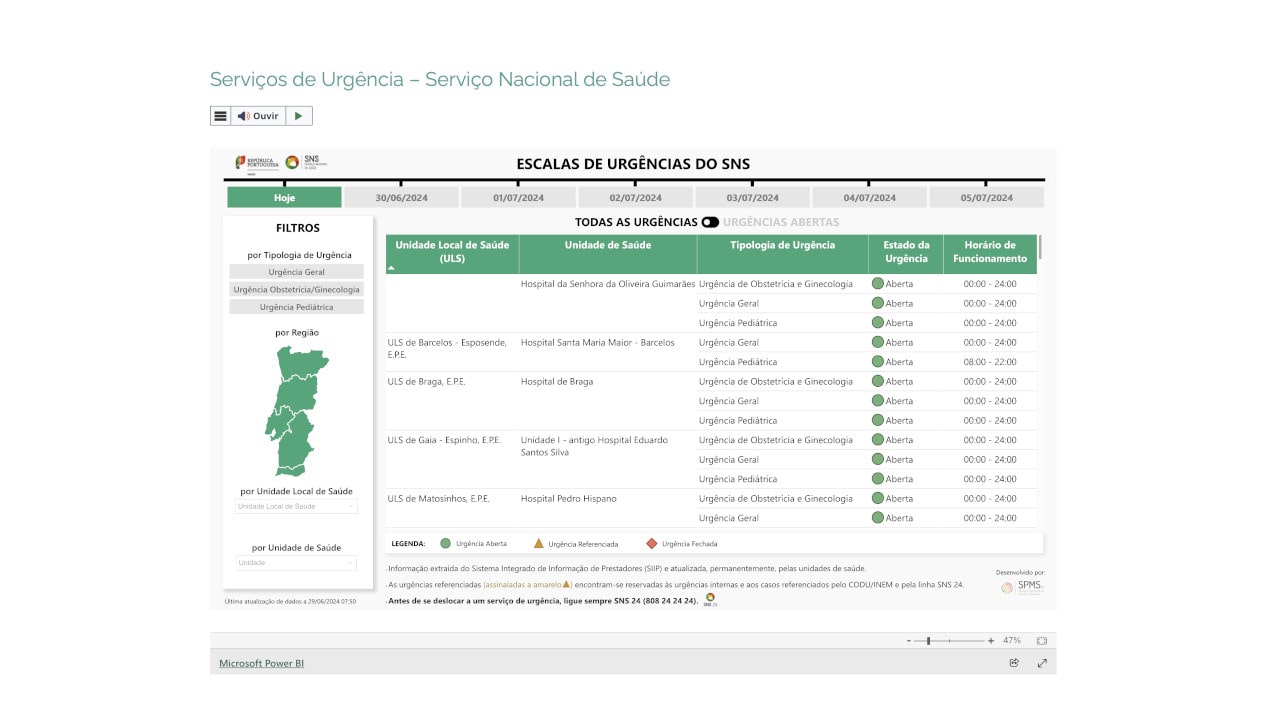This screenshot has width=1281, height=720.
Task: Zoom out with the minus icon
Action: click(909, 640)
